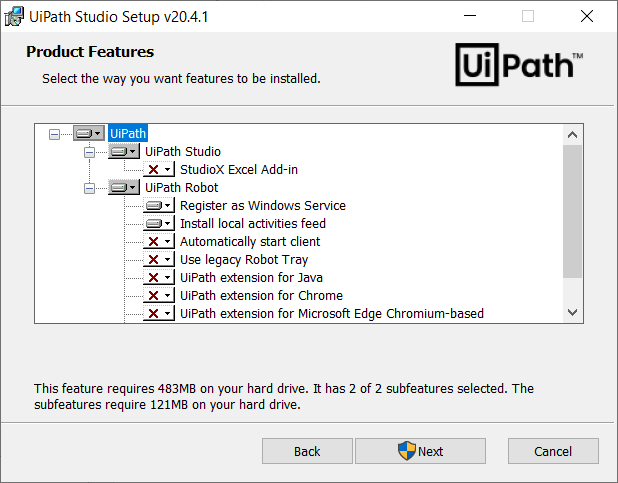
Task: Toggle UiPath extension for Java install state
Action: pos(158,277)
